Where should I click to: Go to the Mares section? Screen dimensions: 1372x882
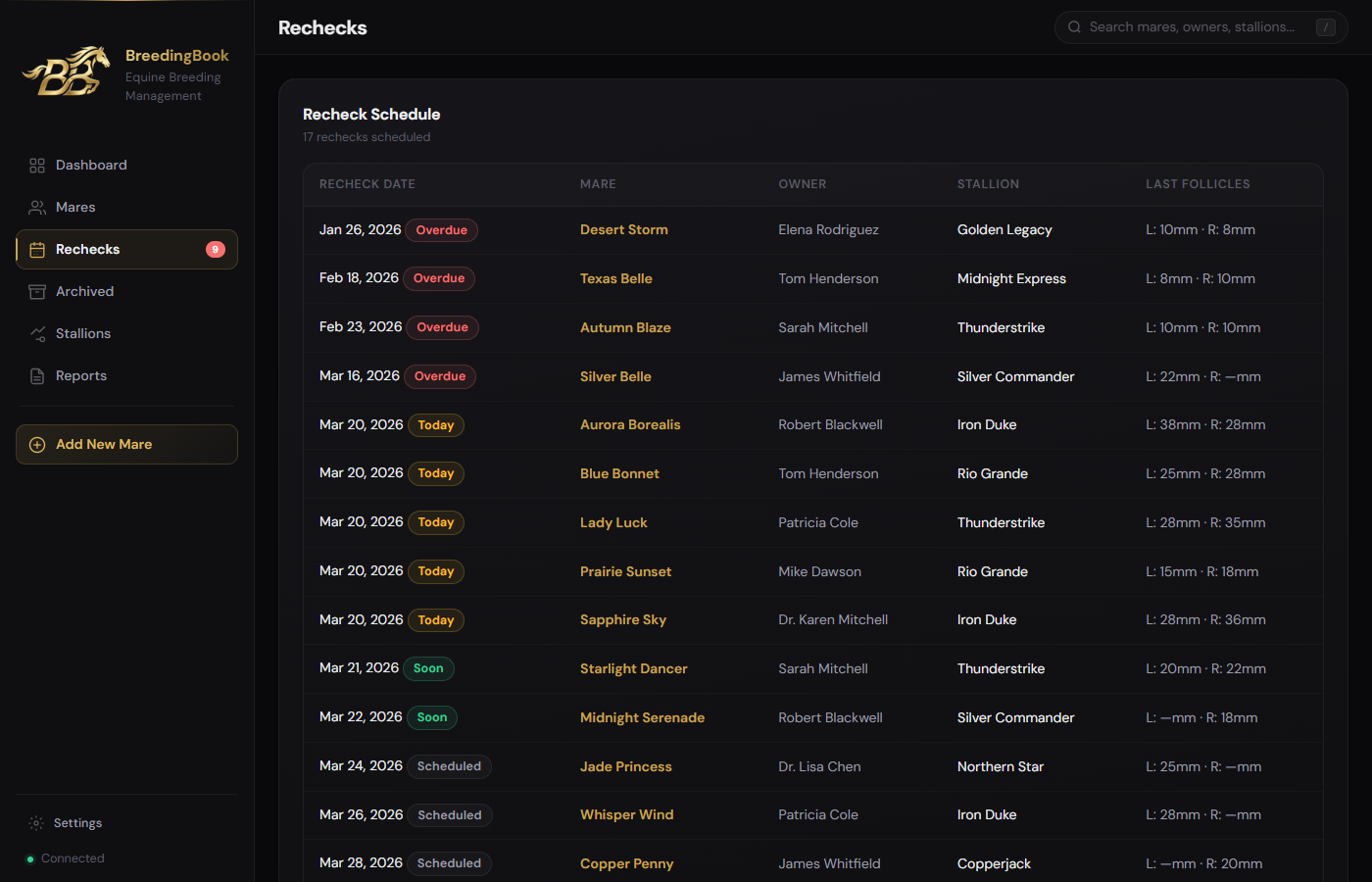tap(126, 208)
